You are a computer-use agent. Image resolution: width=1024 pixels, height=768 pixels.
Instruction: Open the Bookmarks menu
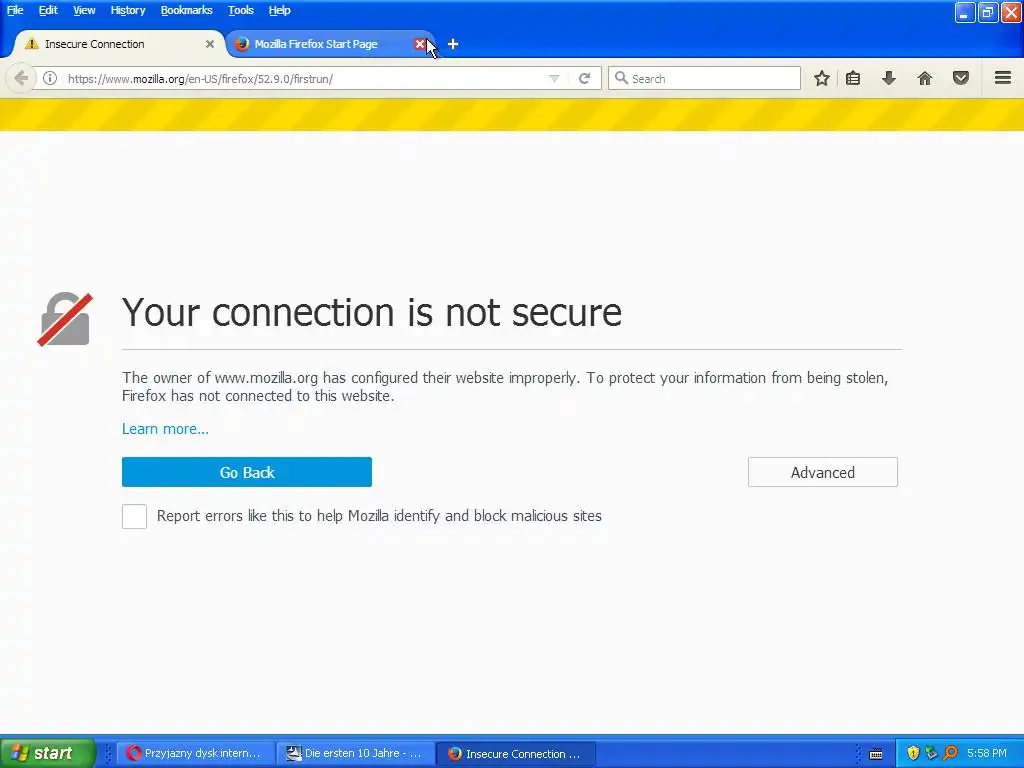(x=186, y=10)
